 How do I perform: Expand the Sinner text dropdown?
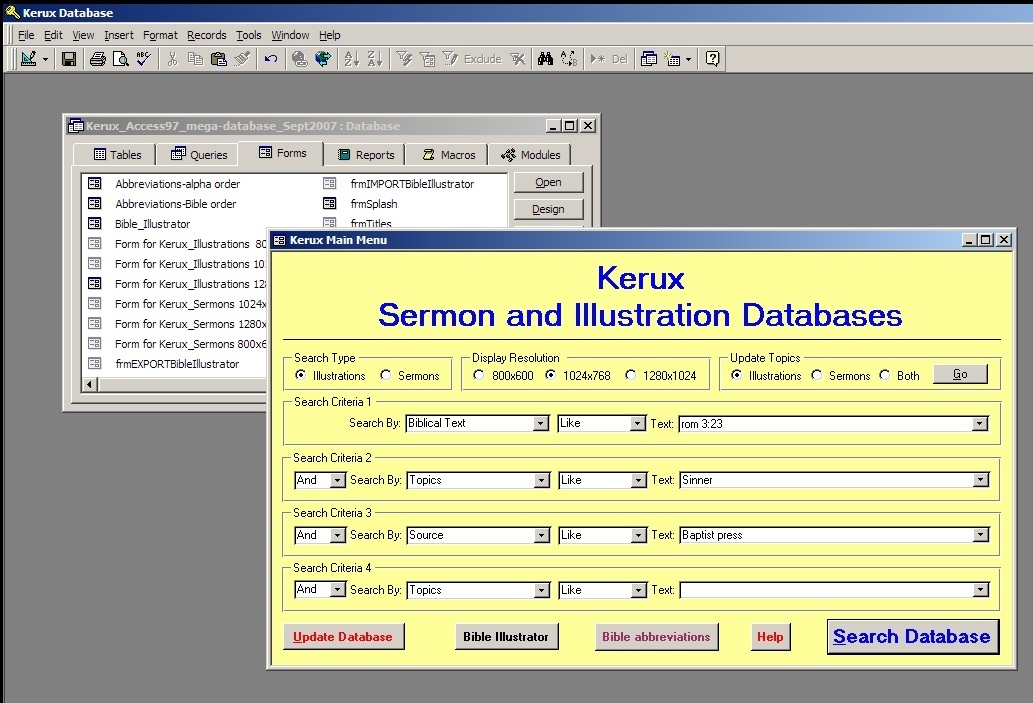[x=980, y=480]
